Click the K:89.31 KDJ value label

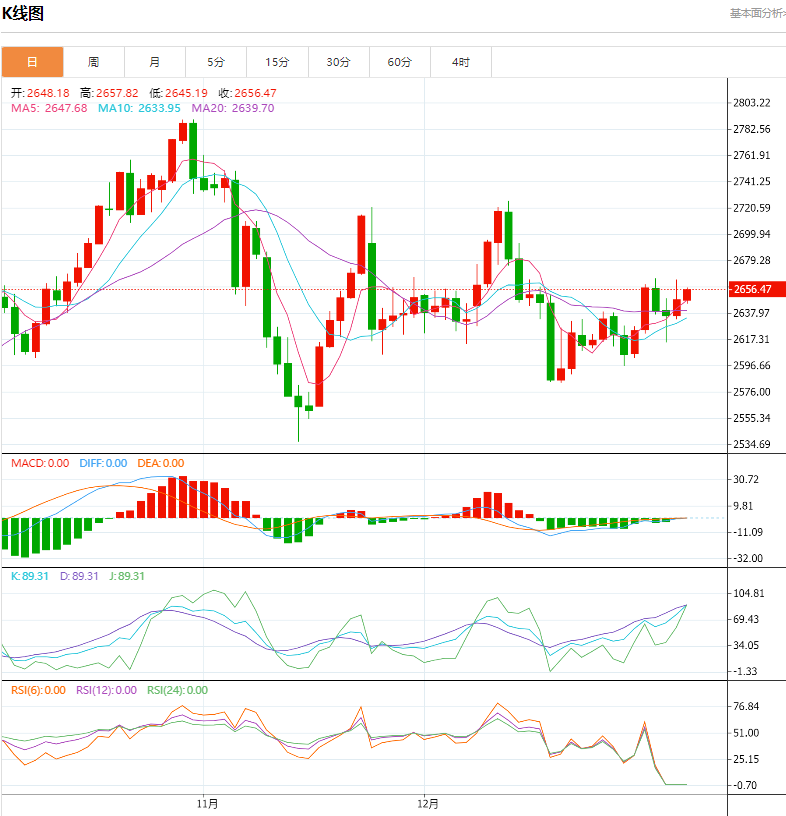point(27,576)
